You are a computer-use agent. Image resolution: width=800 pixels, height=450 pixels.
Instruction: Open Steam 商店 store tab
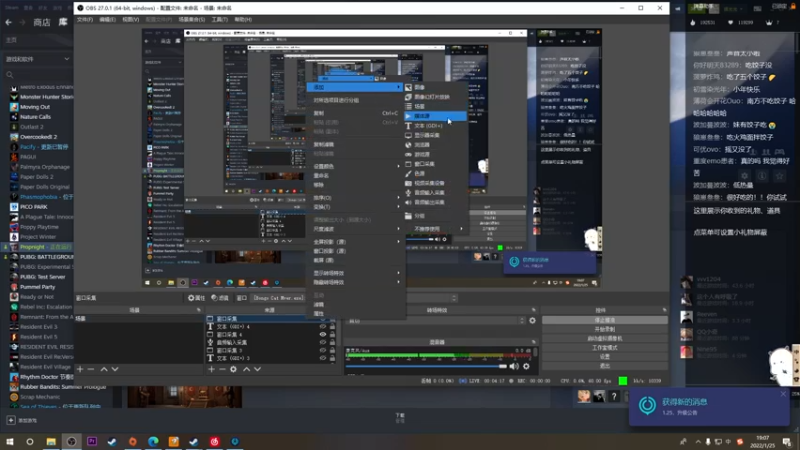coord(42,22)
